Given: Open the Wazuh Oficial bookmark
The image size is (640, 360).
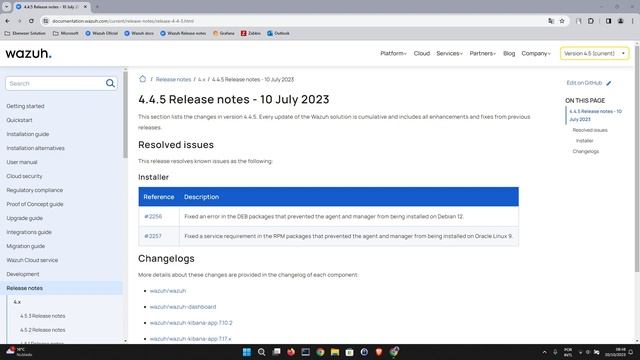Looking at the screenshot, I should tap(101, 33).
